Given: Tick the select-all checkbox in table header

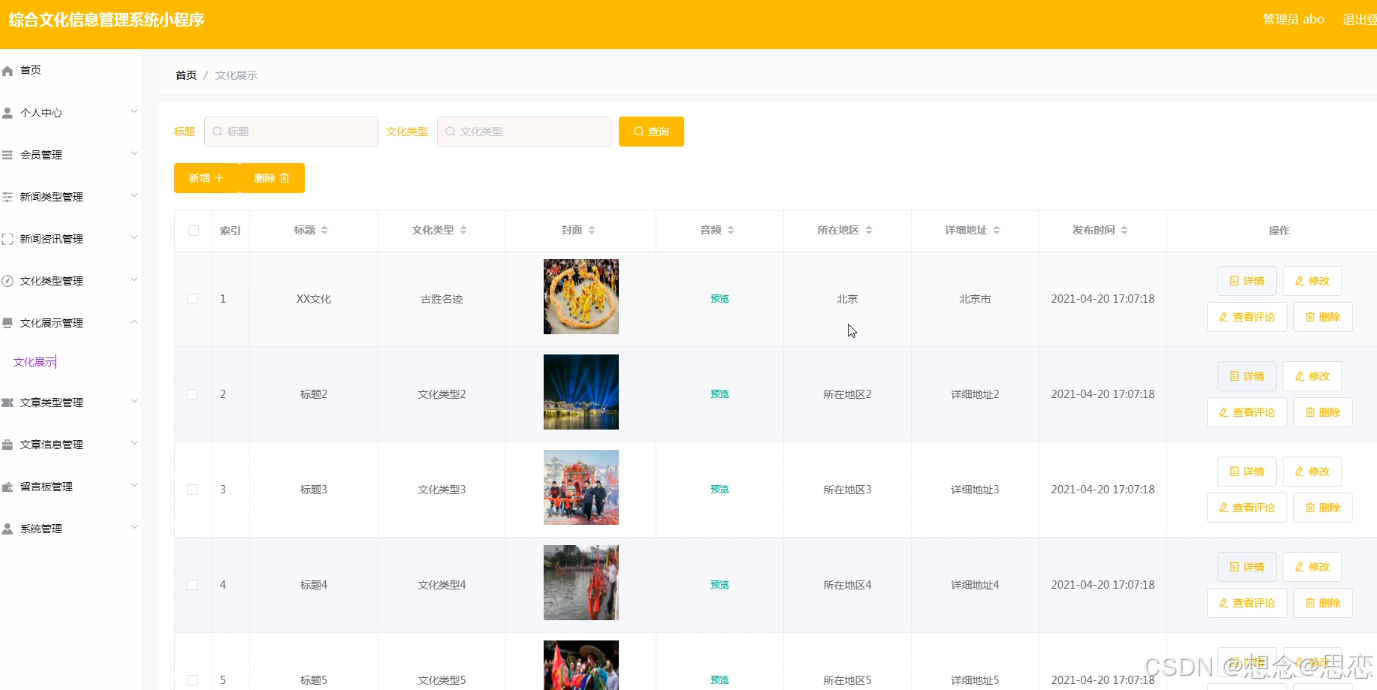Looking at the screenshot, I should pos(193,231).
